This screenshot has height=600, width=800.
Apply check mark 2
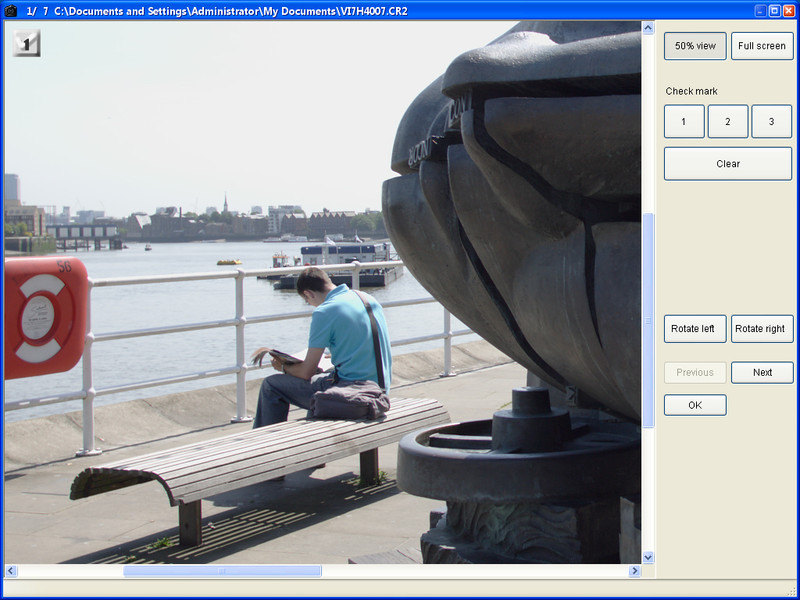point(728,121)
